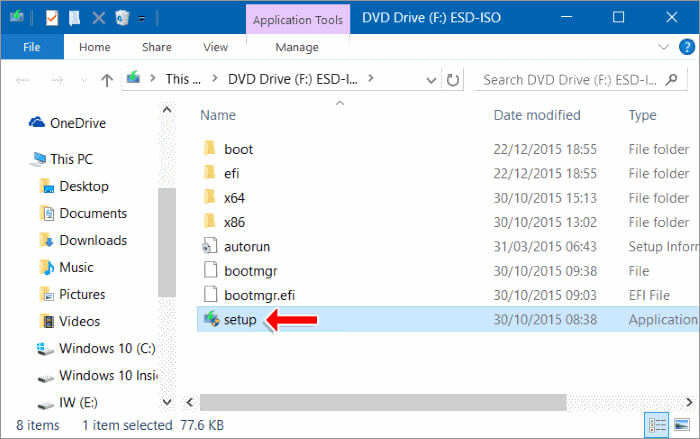Screen dimensions: 700x439
Task: Select the efi folder
Action: tap(231, 173)
